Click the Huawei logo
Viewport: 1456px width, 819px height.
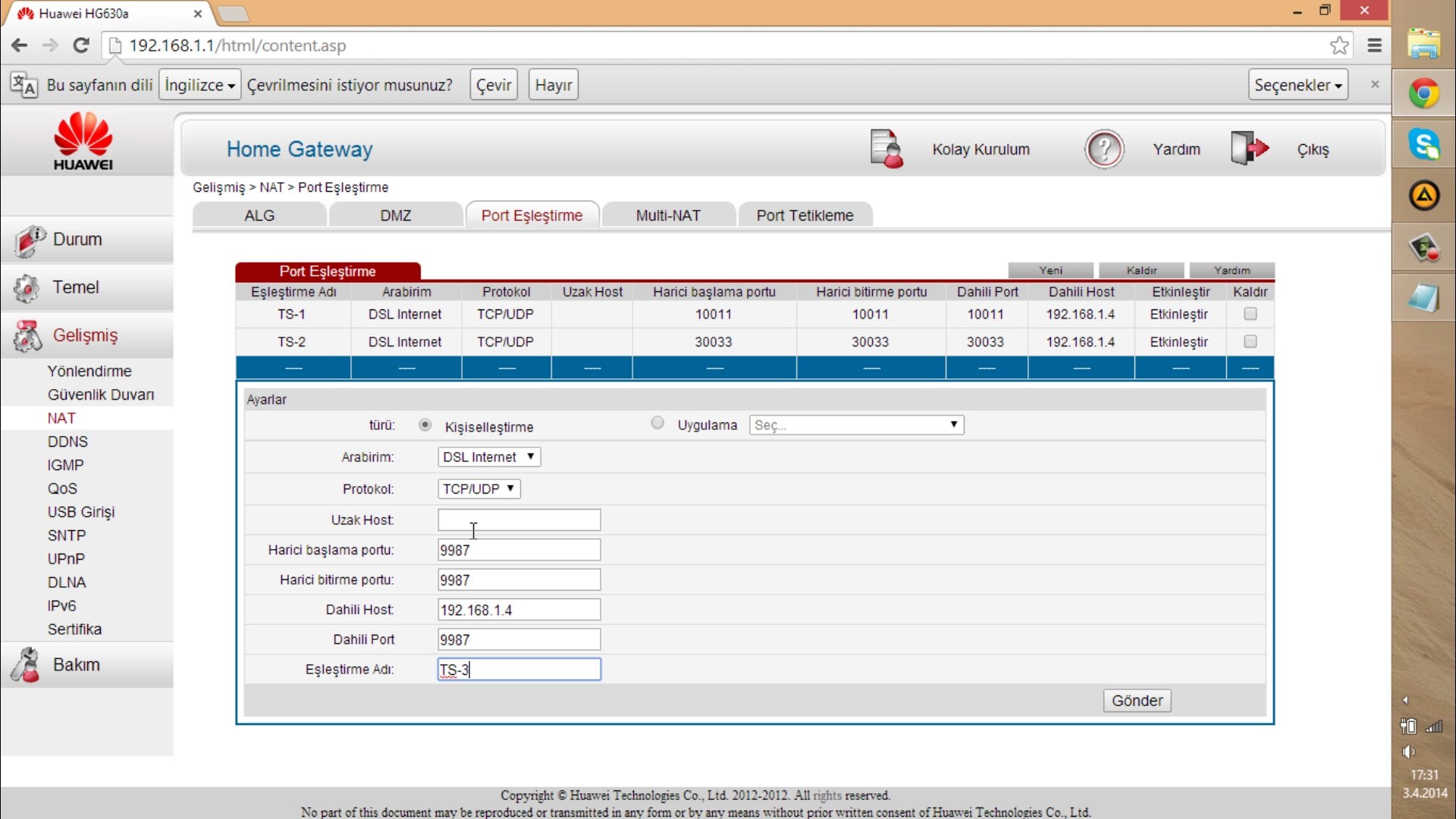click(x=83, y=142)
